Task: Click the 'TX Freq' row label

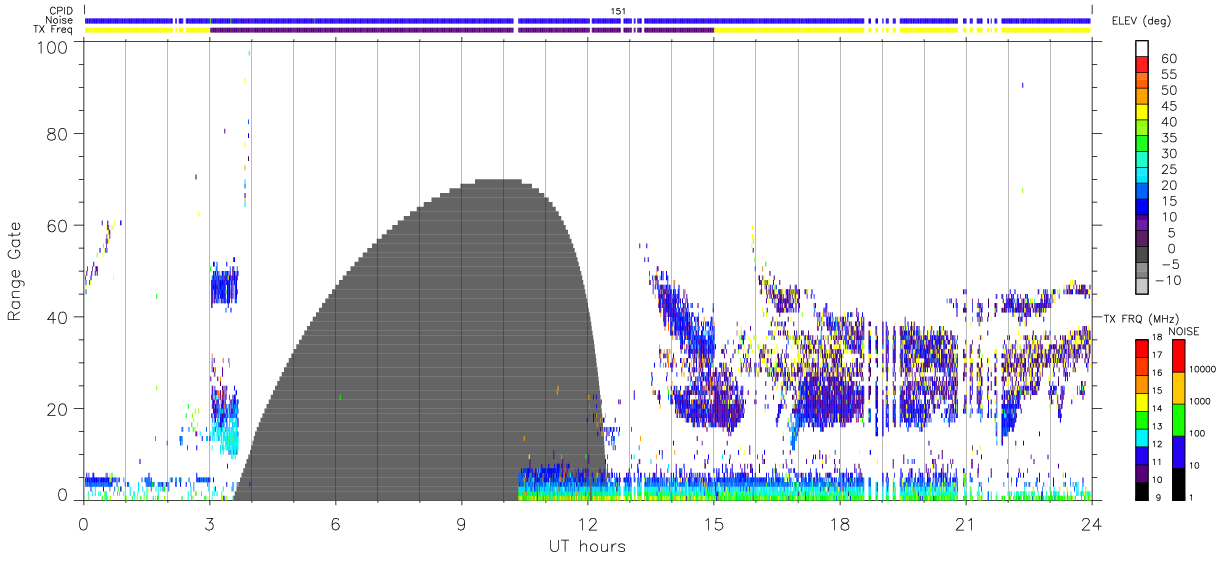Action: tap(54, 30)
